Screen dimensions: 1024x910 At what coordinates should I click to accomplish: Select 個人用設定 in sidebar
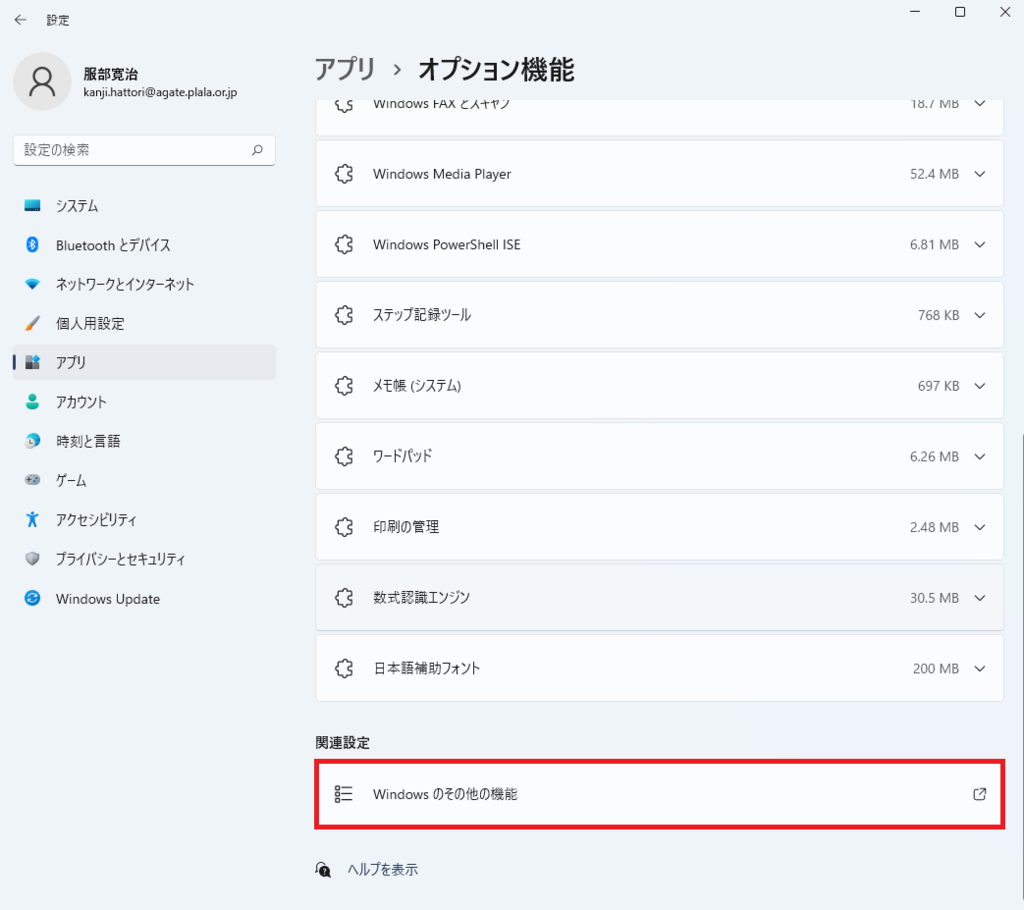coord(144,323)
